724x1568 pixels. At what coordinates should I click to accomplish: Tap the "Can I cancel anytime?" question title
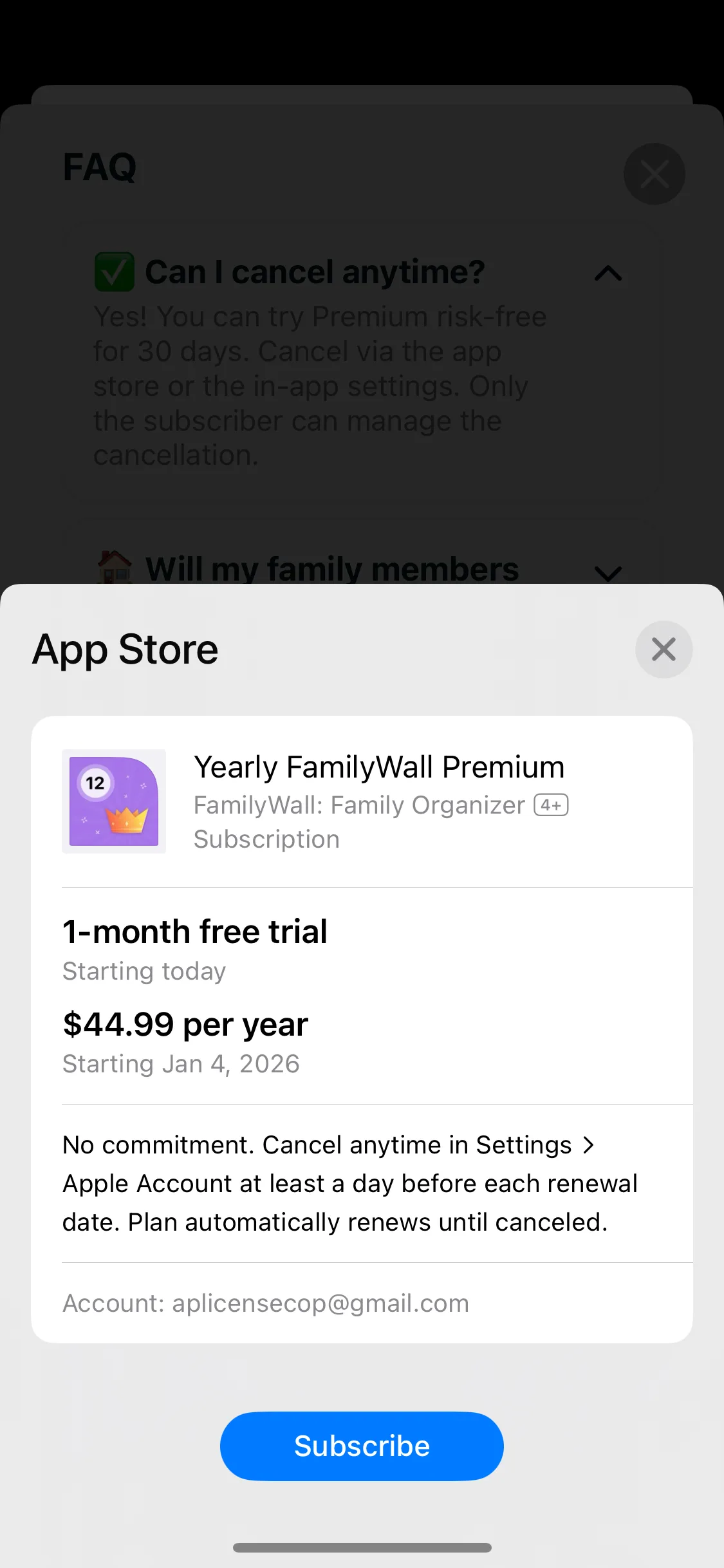tap(315, 272)
